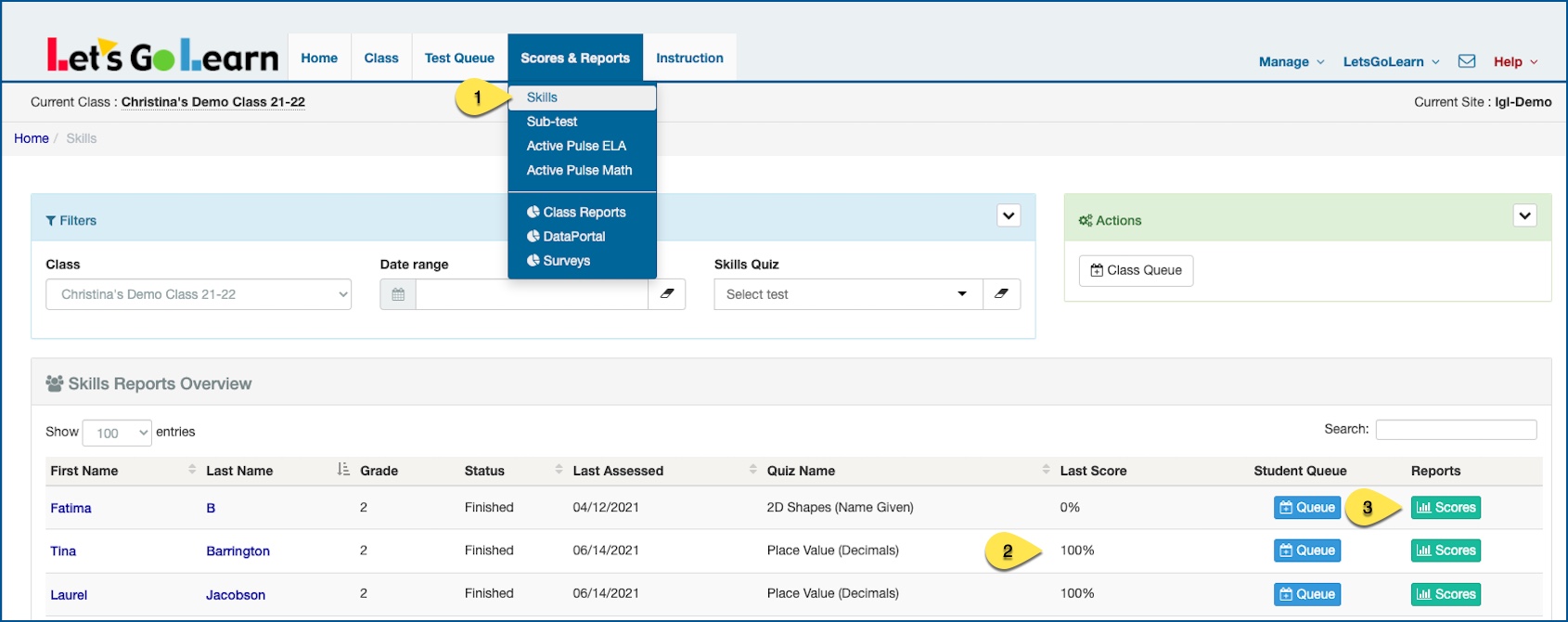The width and height of the screenshot is (1568, 622).
Task: Click the Date range input field
Action: [x=532, y=294]
